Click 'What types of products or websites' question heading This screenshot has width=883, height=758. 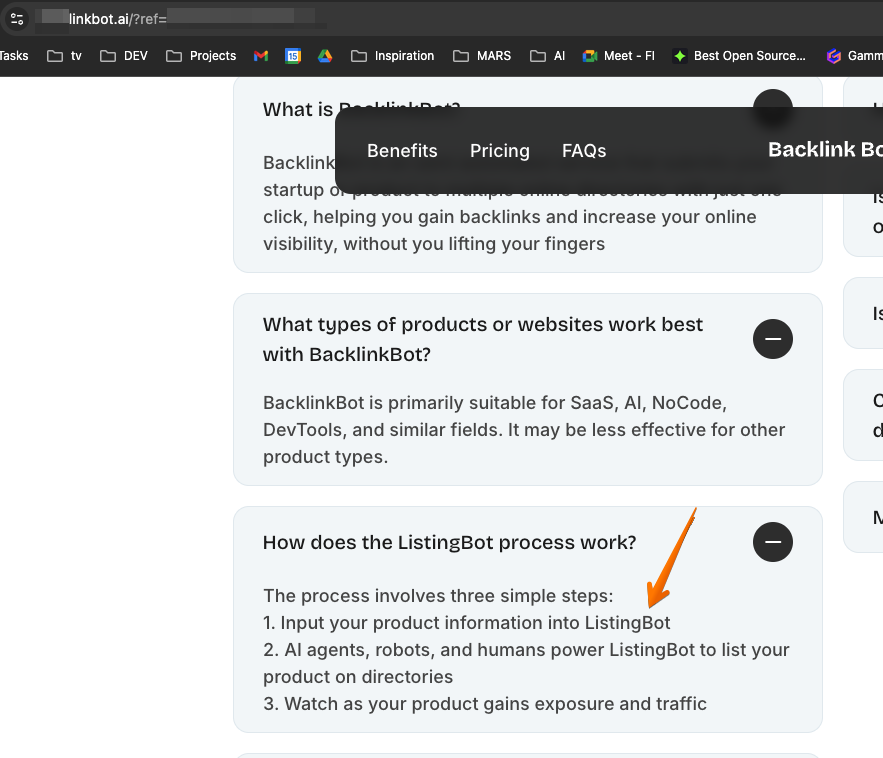(483, 340)
